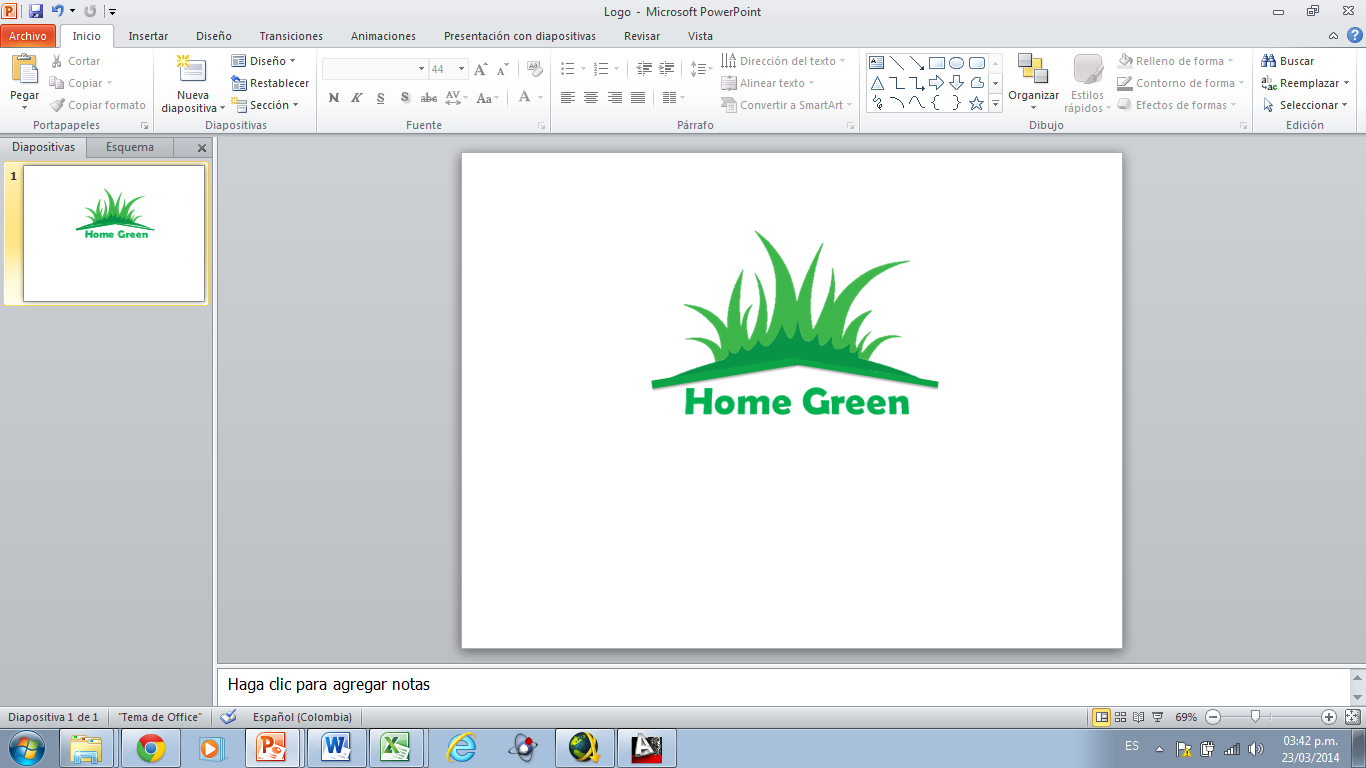The height and width of the screenshot is (768, 1366).
Task: Click clear formatting eraser icon
Action: coord(535,69)
